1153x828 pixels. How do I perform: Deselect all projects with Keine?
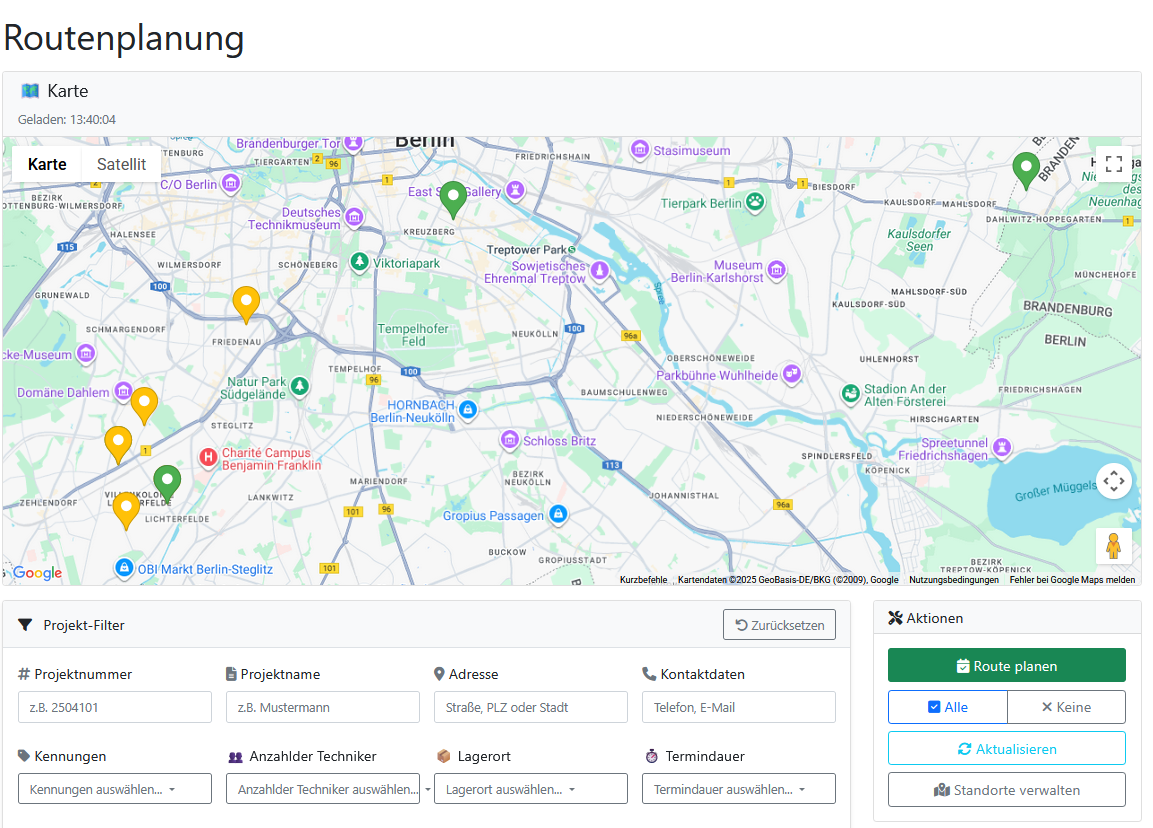[1066, 707]
